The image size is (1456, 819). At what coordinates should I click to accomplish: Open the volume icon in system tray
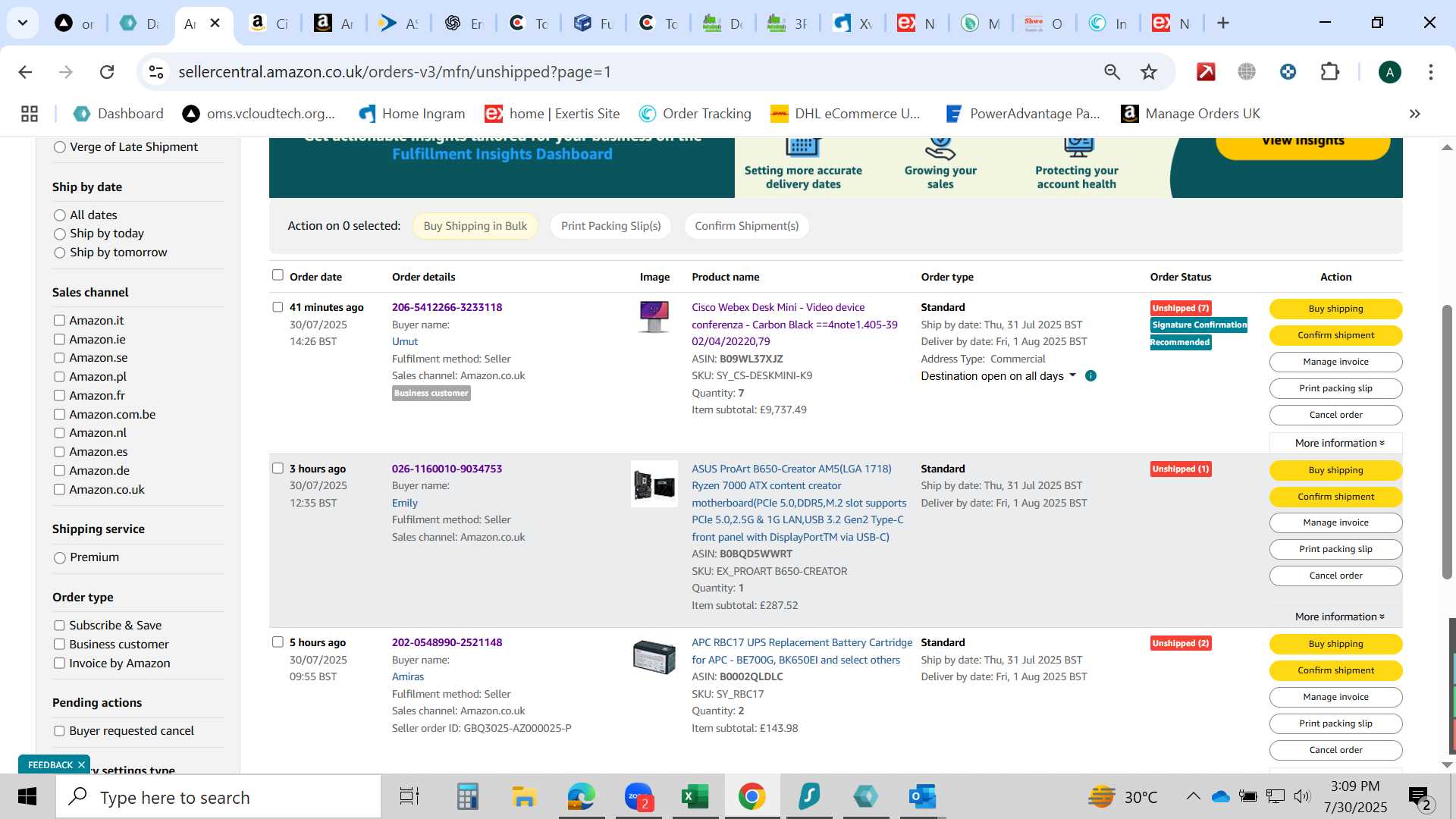click(1302, 796)
